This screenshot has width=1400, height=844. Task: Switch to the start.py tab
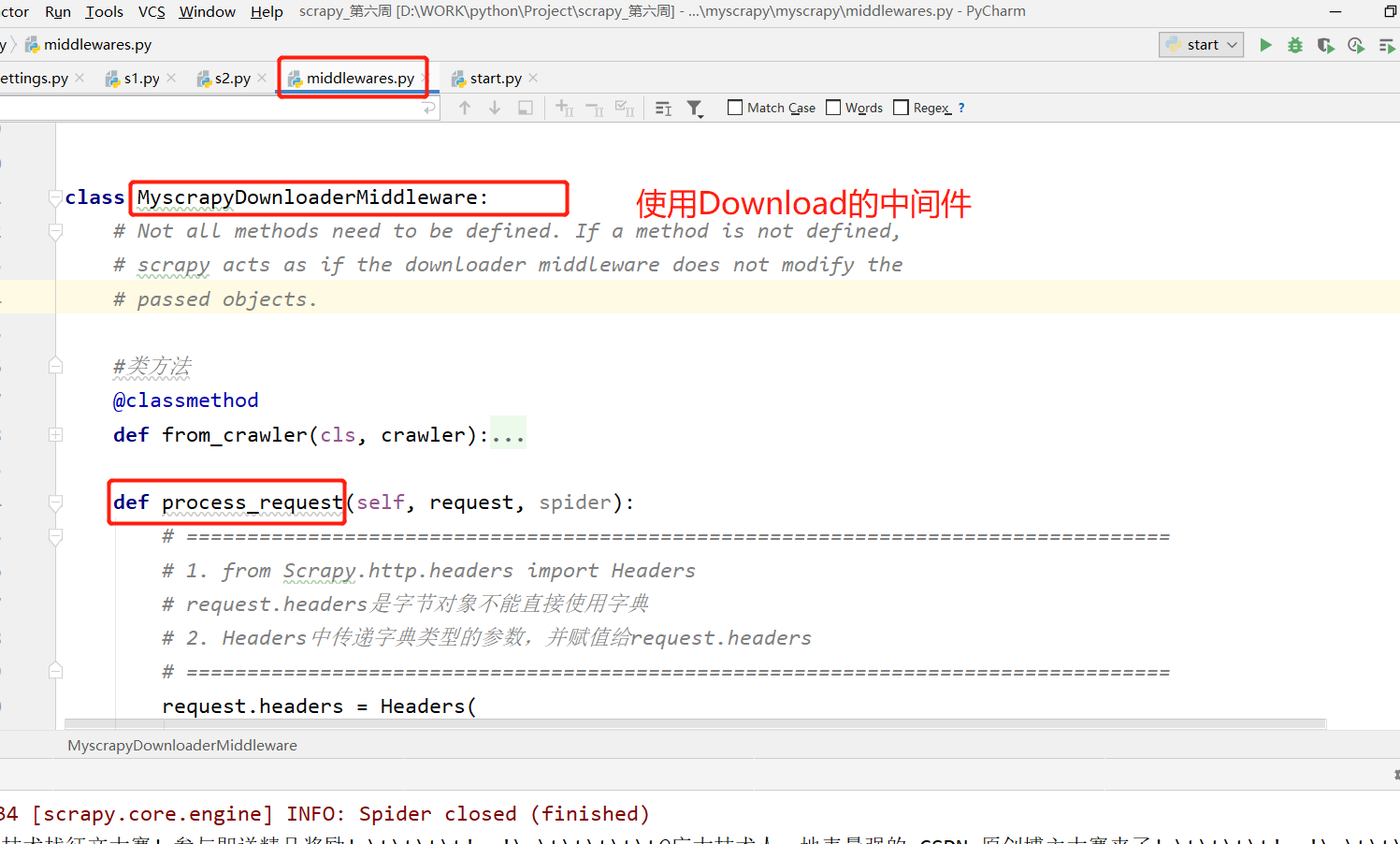tap(495, 78)
